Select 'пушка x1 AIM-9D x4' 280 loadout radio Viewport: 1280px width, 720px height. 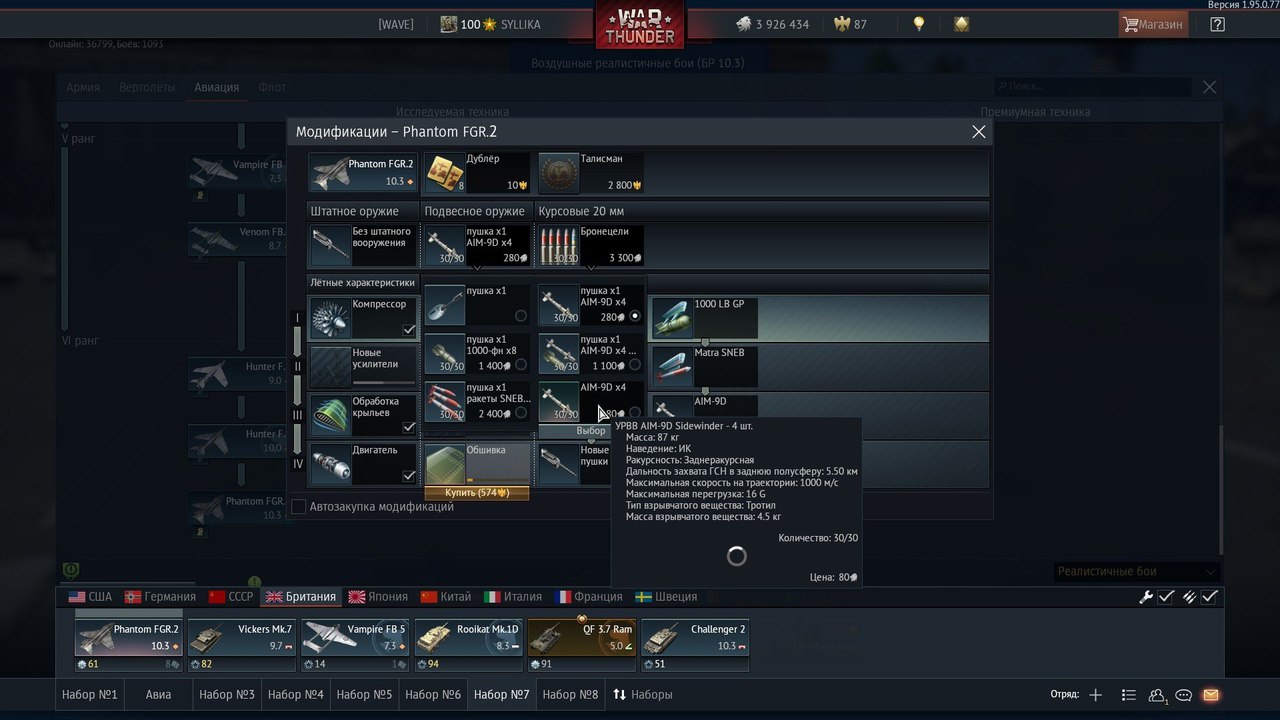pyautogui.click(x=634, y=316)
